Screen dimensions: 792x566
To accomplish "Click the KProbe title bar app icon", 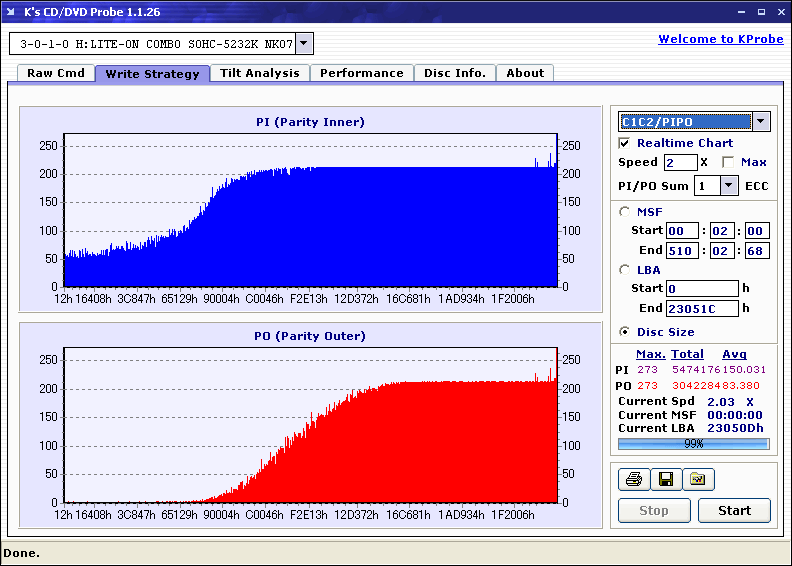I will pos(11,12).
